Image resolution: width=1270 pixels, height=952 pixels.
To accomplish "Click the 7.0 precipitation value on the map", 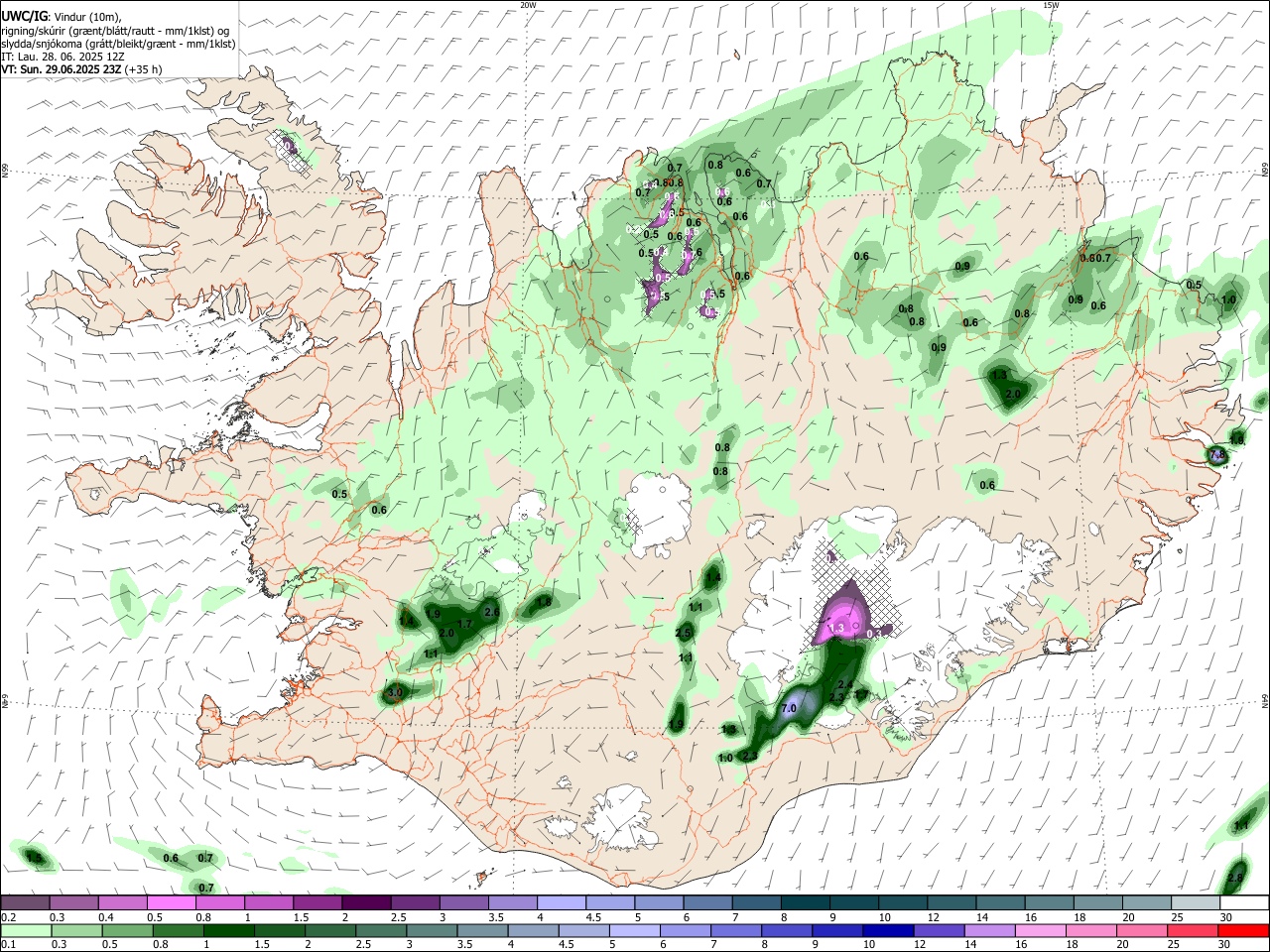I will [x=790, y=709].
